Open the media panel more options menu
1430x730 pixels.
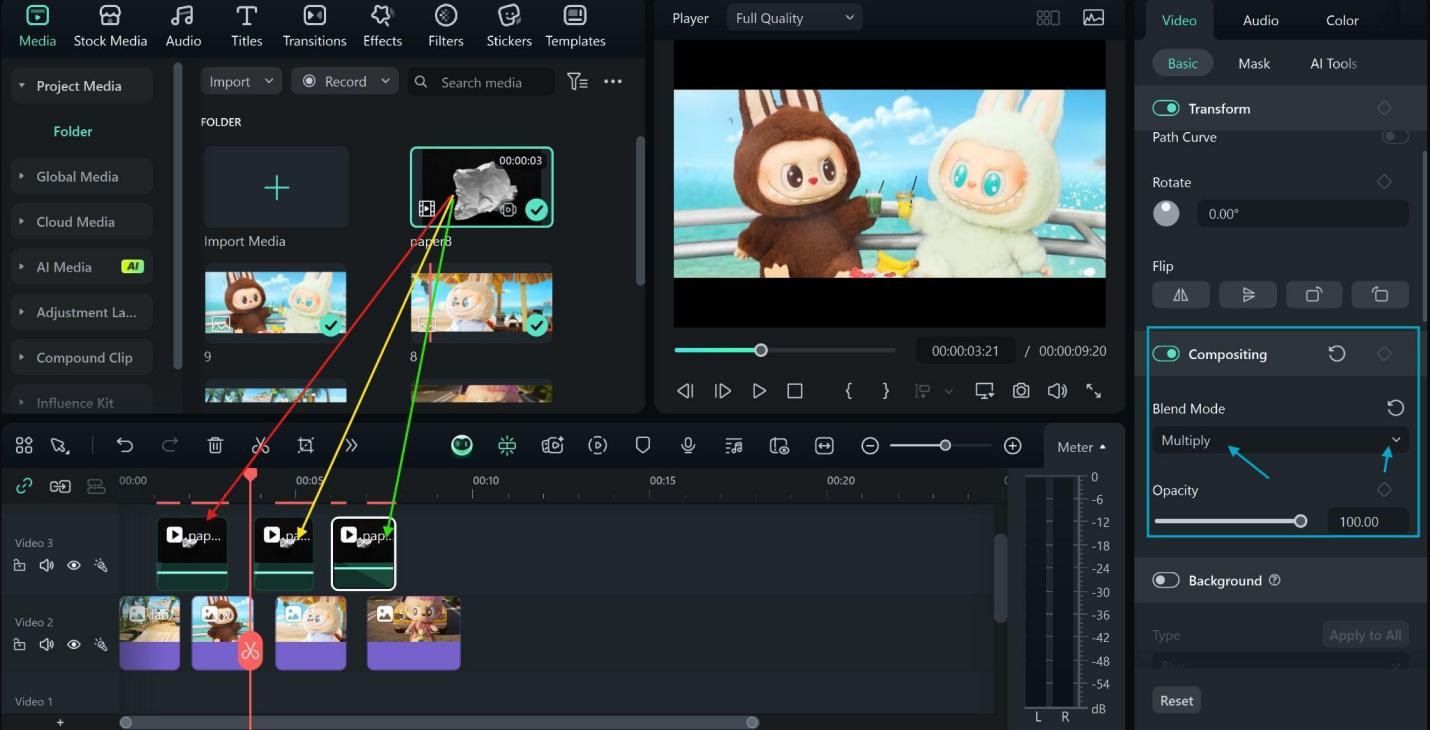pyautogui.click(x=613, y=82)
